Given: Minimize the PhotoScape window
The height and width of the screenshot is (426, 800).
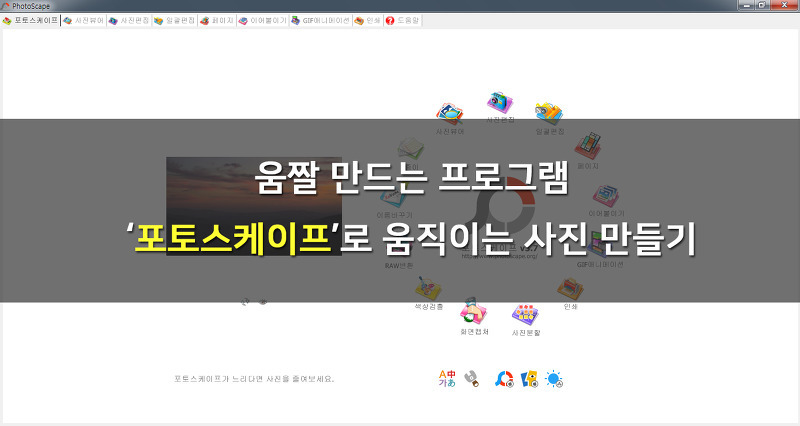Looking at the screenshot, I should pyautogui.click(x=747, y=5).
